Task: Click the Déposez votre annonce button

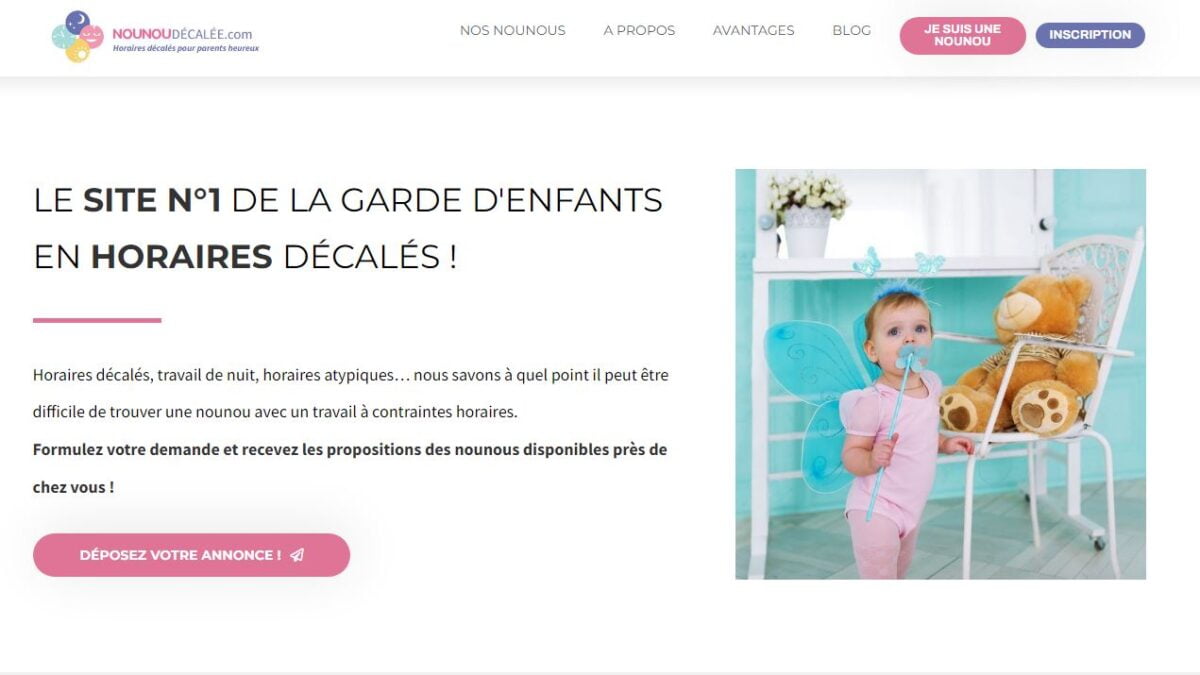Action: point(191,555)
